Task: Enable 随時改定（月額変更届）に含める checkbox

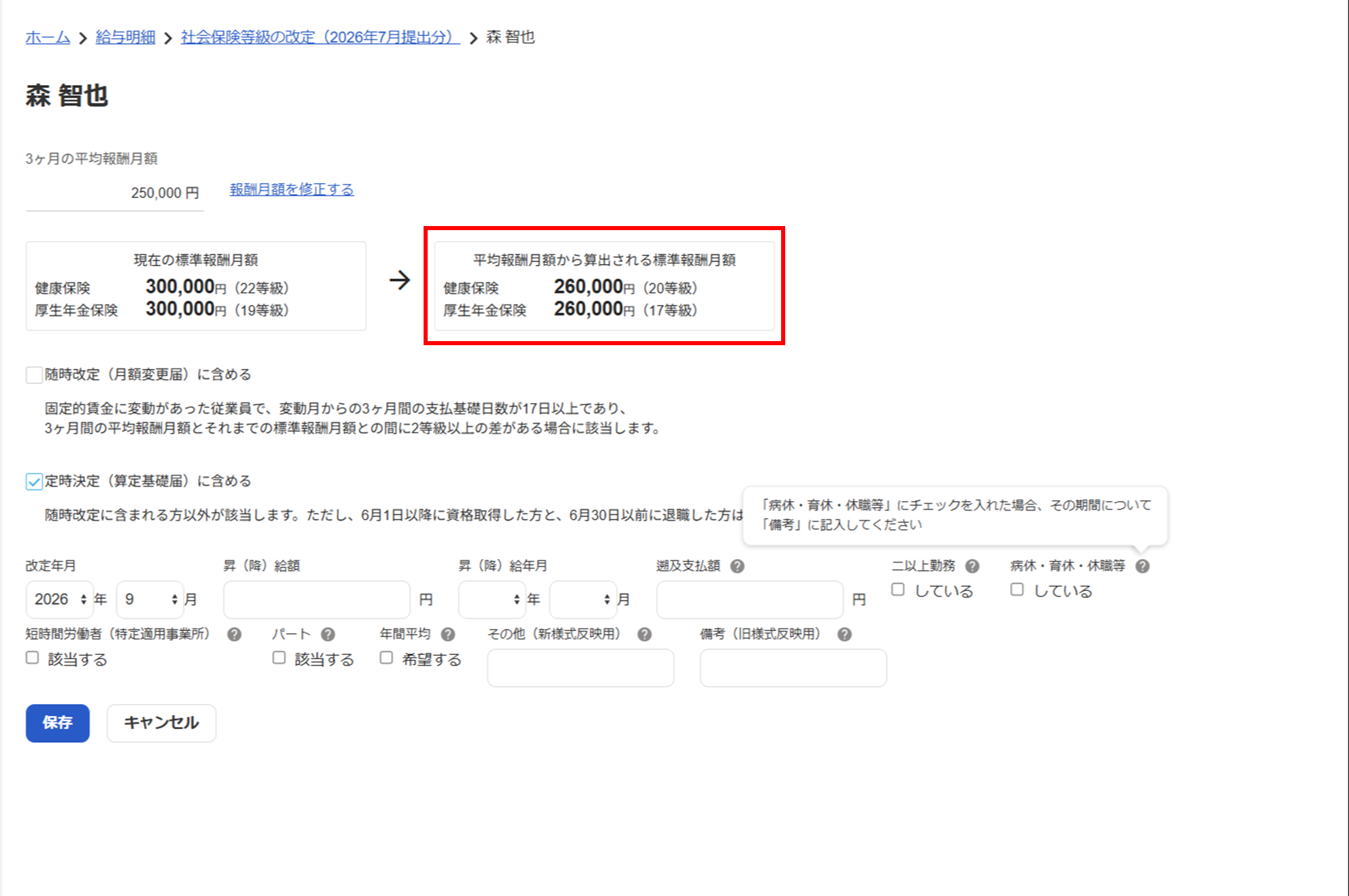Action: (34, 374)
